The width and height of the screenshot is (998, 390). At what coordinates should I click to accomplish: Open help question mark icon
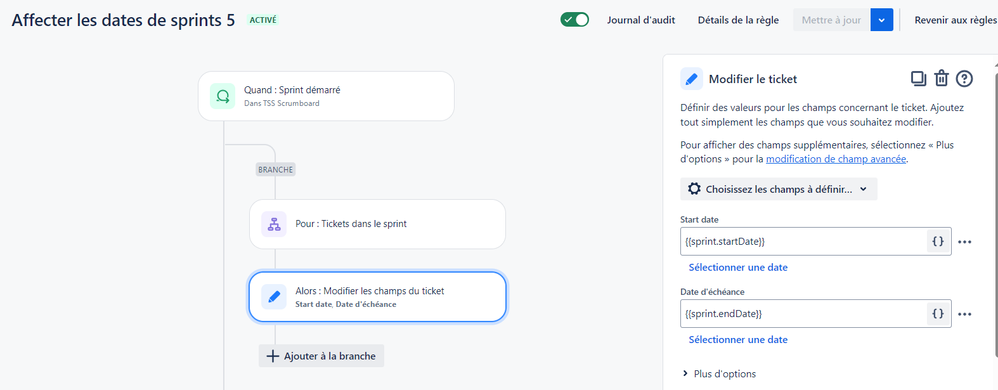(965, 79)
